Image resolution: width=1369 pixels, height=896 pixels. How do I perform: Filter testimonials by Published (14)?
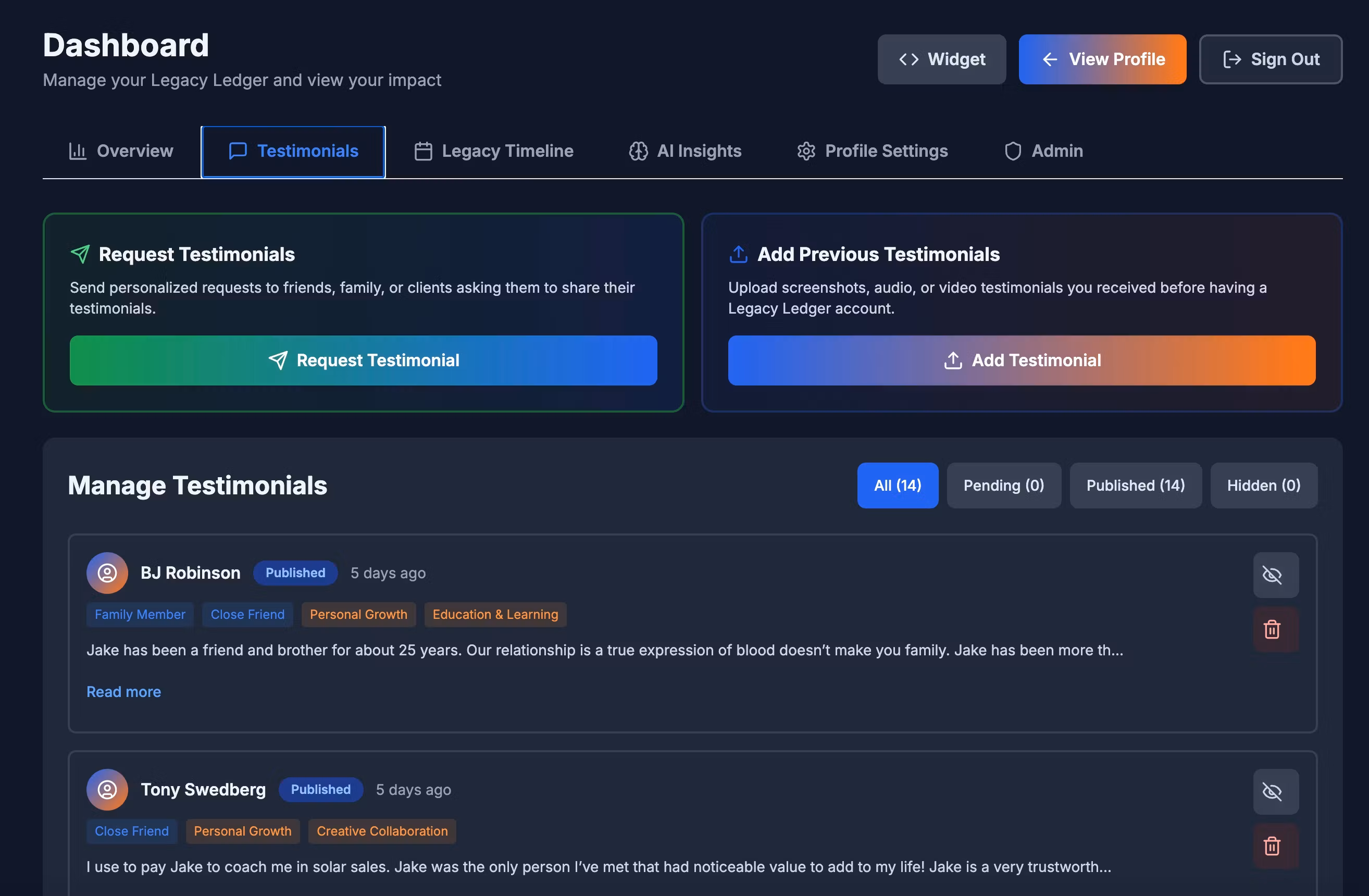[1135, 486]
